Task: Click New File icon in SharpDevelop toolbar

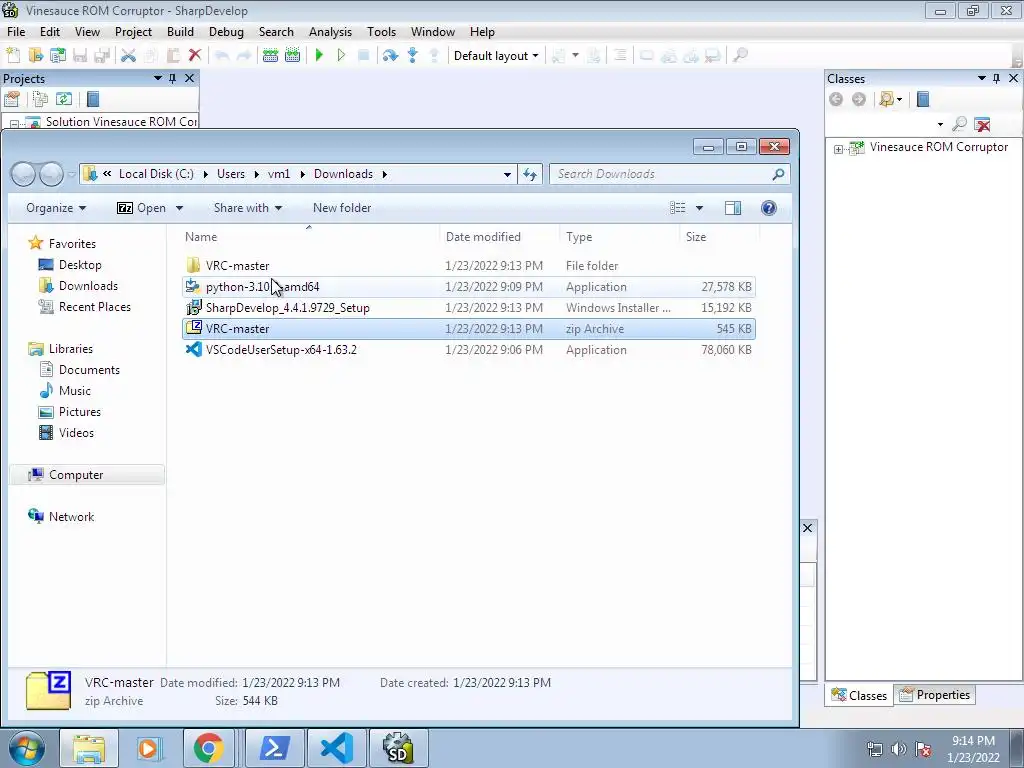Action: point(13,56)
